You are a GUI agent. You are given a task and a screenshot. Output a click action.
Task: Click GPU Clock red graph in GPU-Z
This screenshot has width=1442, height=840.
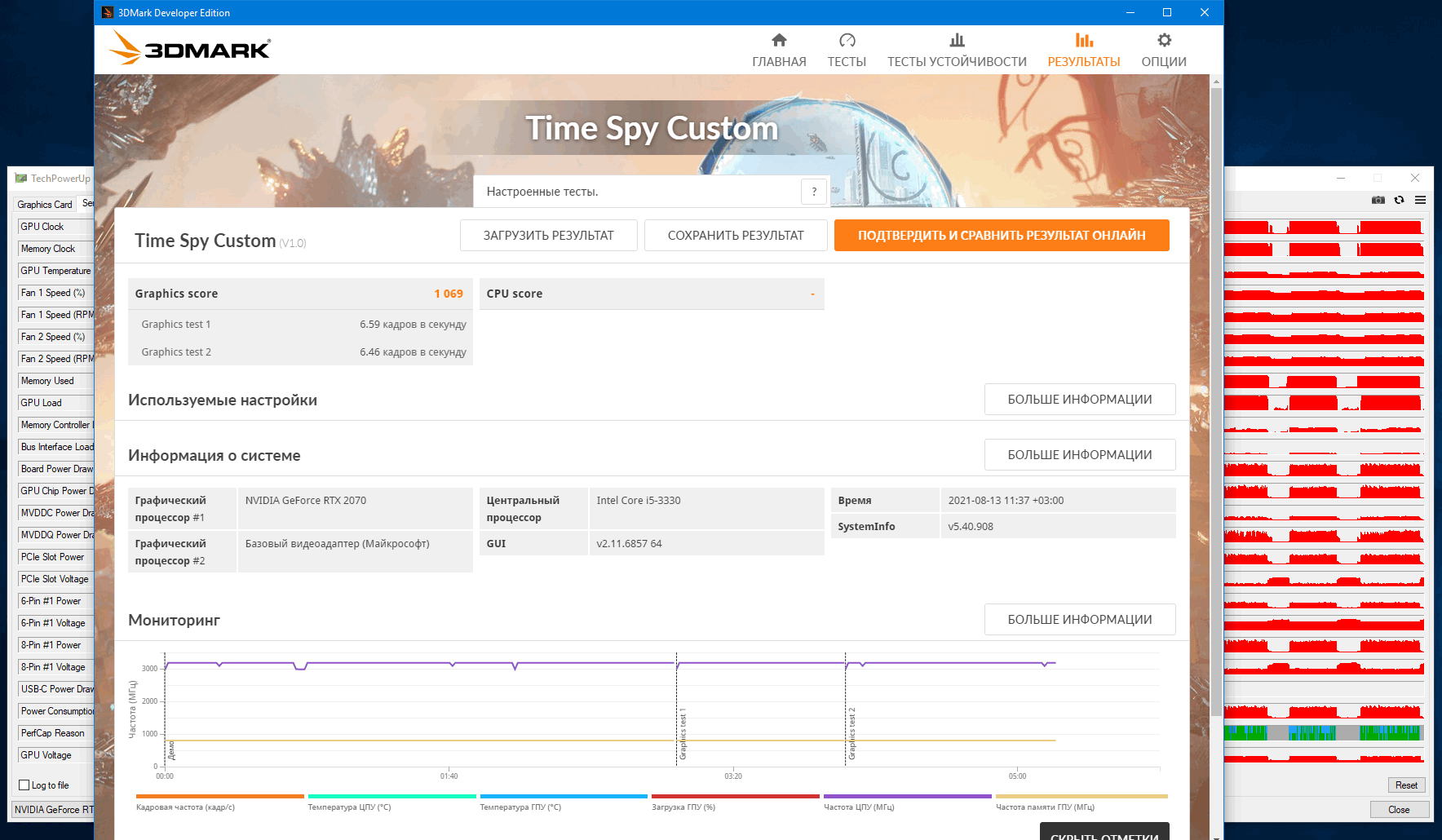[x=1324, y=227]
